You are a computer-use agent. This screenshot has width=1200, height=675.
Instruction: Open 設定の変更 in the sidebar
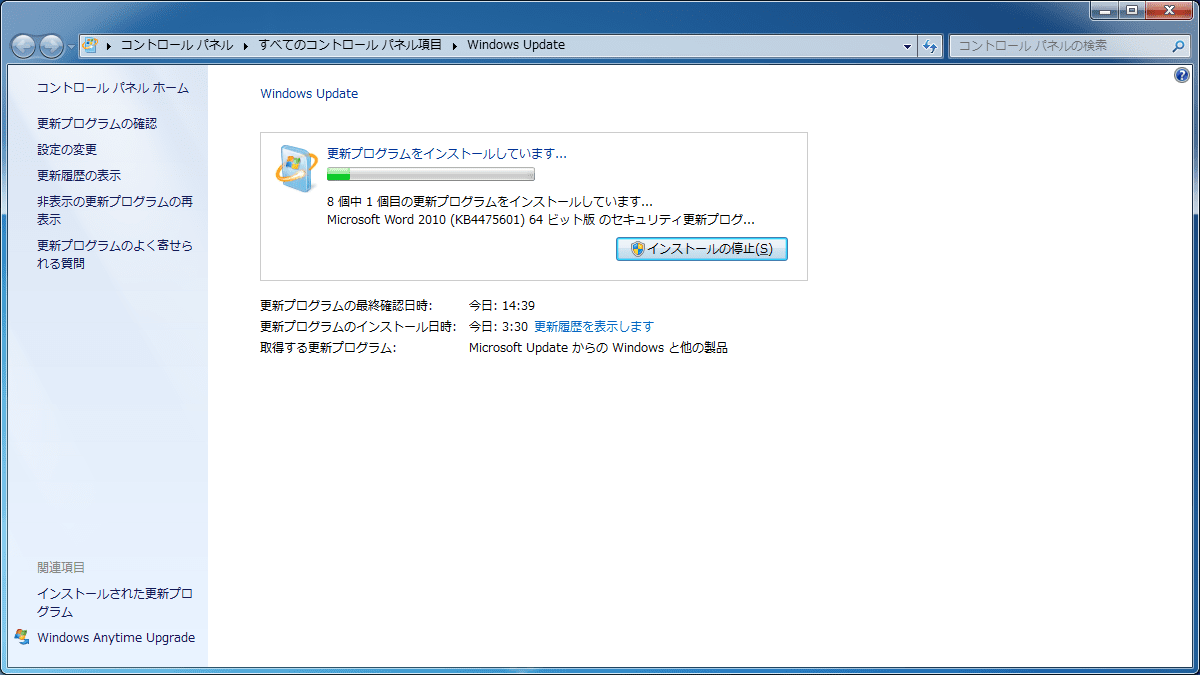pyautogui.click(x=67, y=150)
